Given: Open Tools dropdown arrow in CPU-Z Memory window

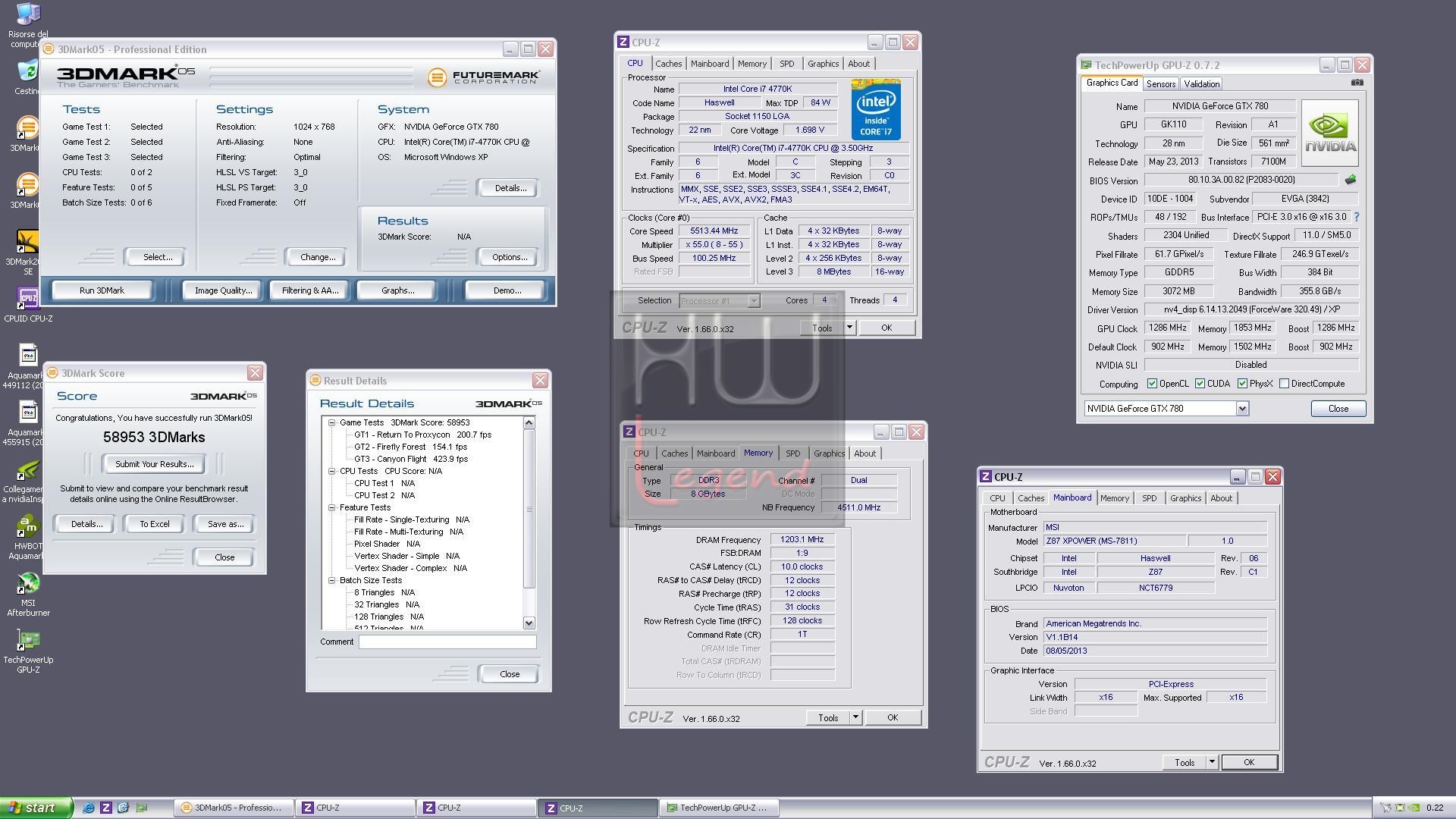Looking at the screenshot, I should 855,717.
